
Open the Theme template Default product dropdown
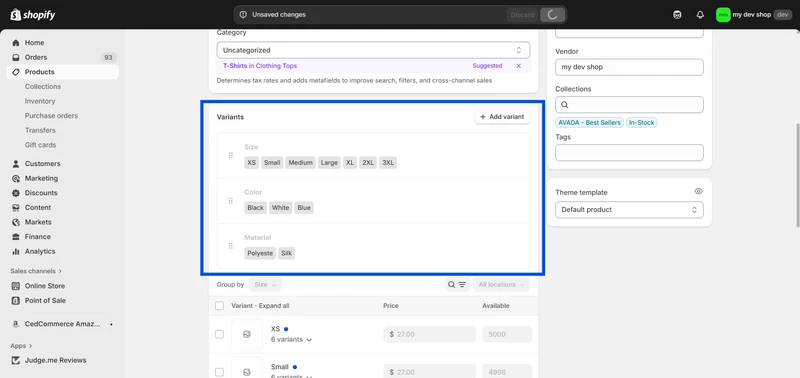click(x=629, y=210)
